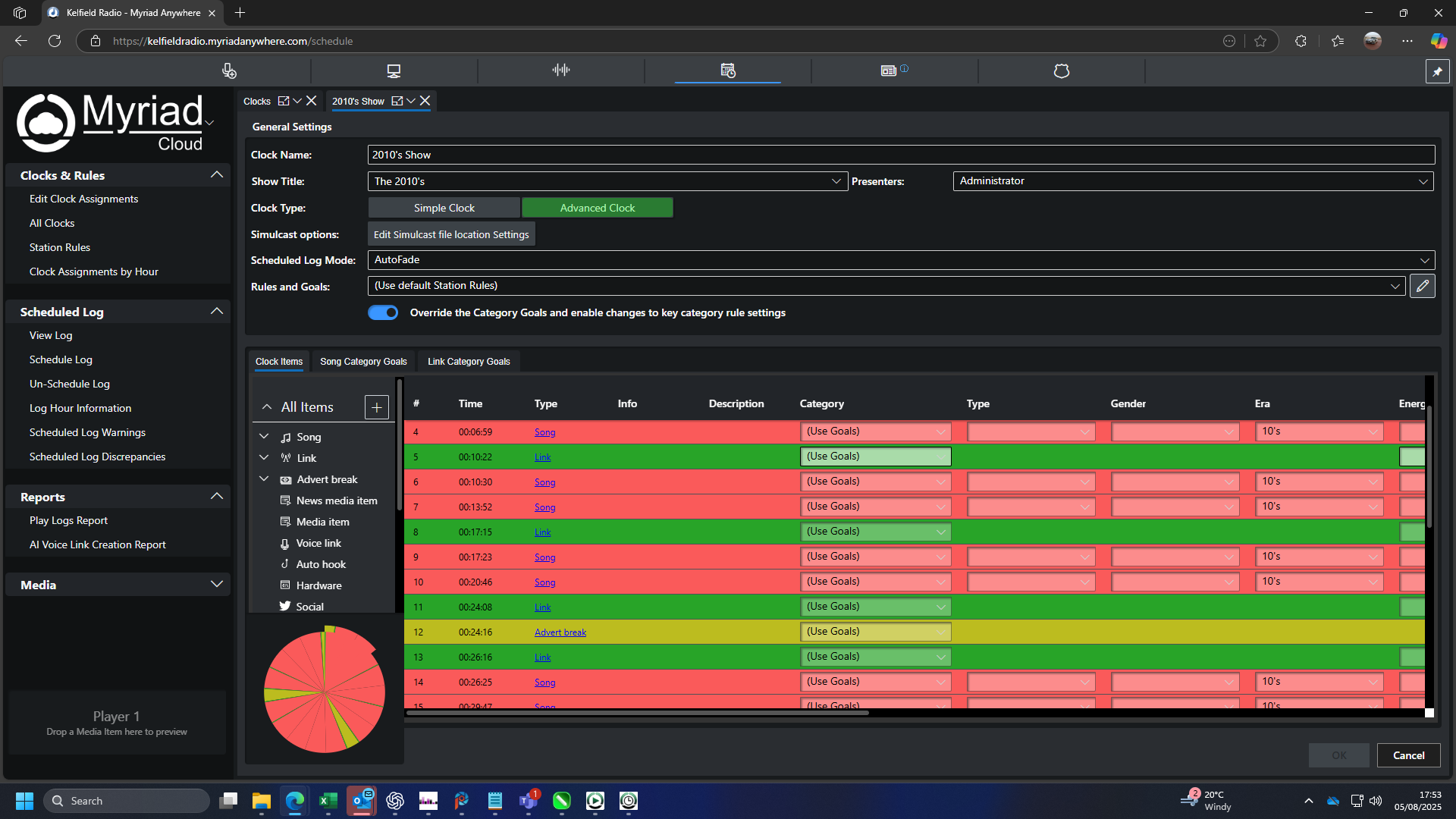Pick the Hardware item type
This screenshot has width=1456, height=819.
tap(318, 585)
